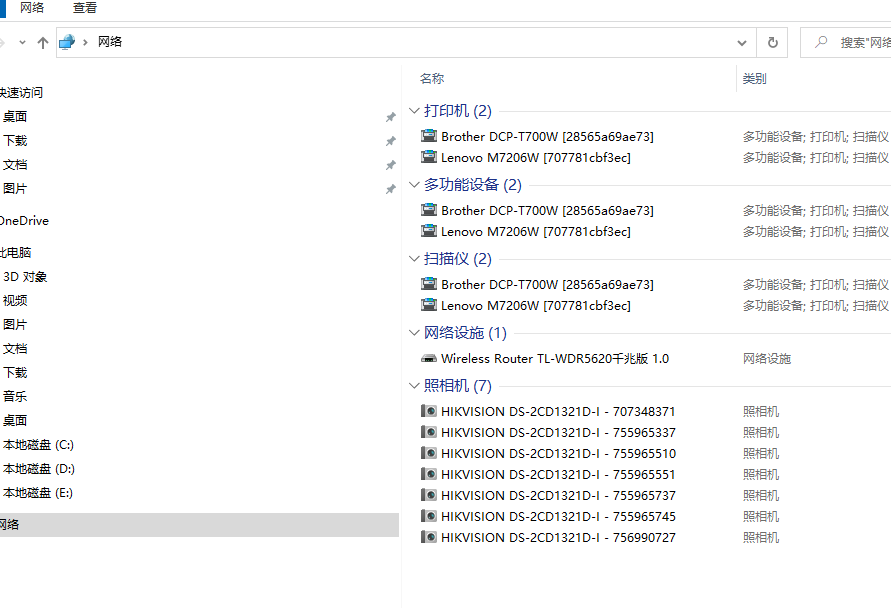
Task: Open 图片 under quick access
Action: 15,189
